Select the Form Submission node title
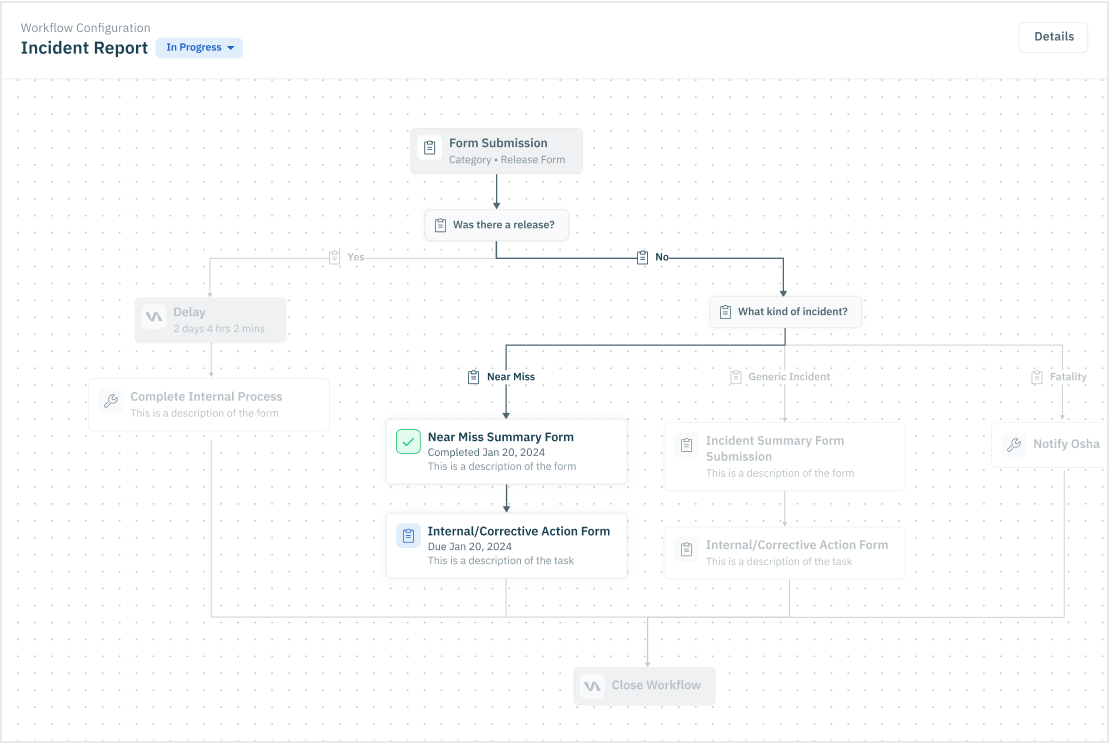1109x743 pixels. (498, 143)
